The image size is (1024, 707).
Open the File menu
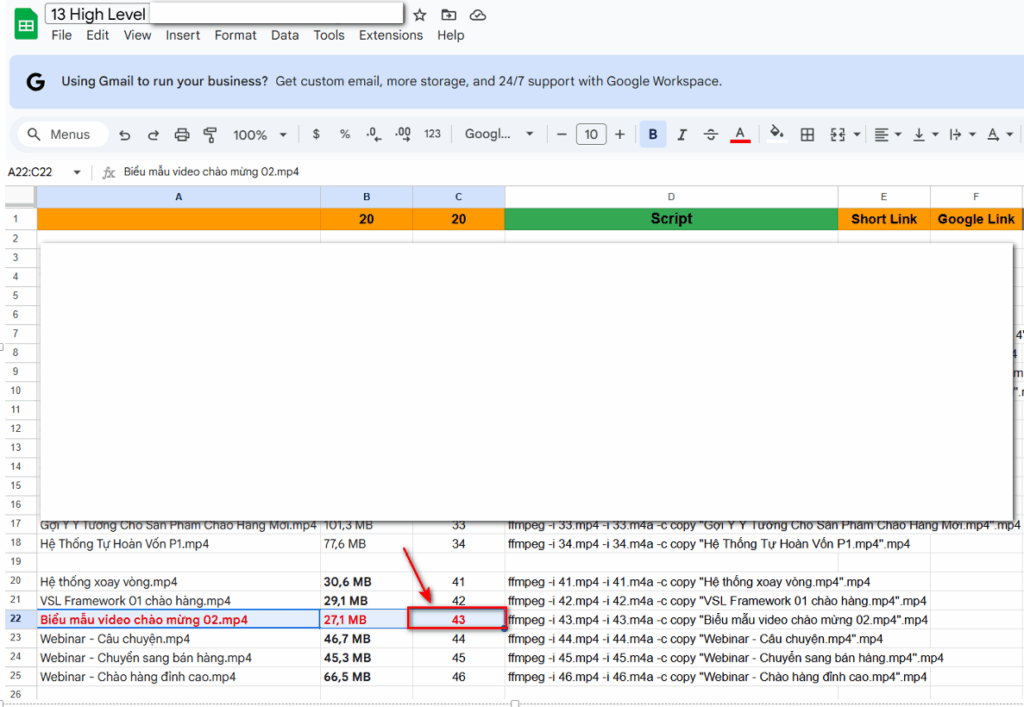coord(61,35)
